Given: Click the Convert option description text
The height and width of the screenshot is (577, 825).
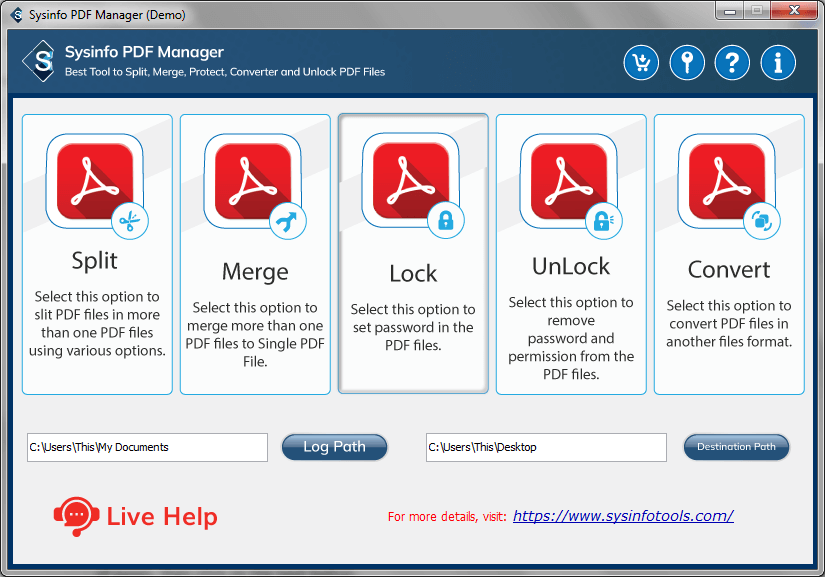Looking at the screenshot, I should 729,324.
